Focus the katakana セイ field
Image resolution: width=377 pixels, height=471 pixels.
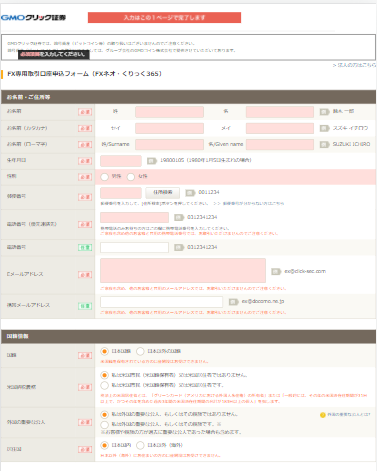pos(169,128)
